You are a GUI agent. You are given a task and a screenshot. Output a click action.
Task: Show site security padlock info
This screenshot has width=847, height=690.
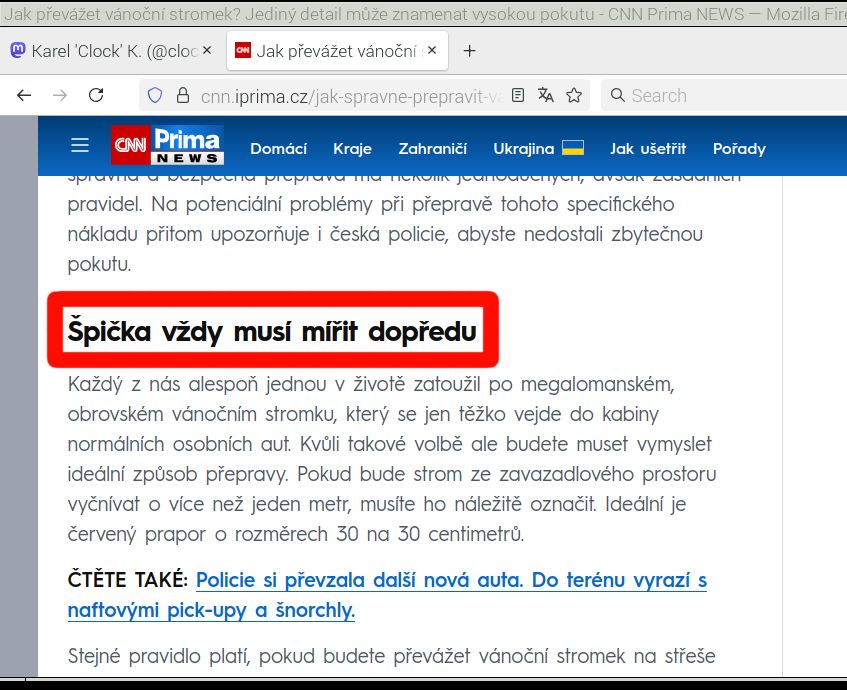point(182,96)
